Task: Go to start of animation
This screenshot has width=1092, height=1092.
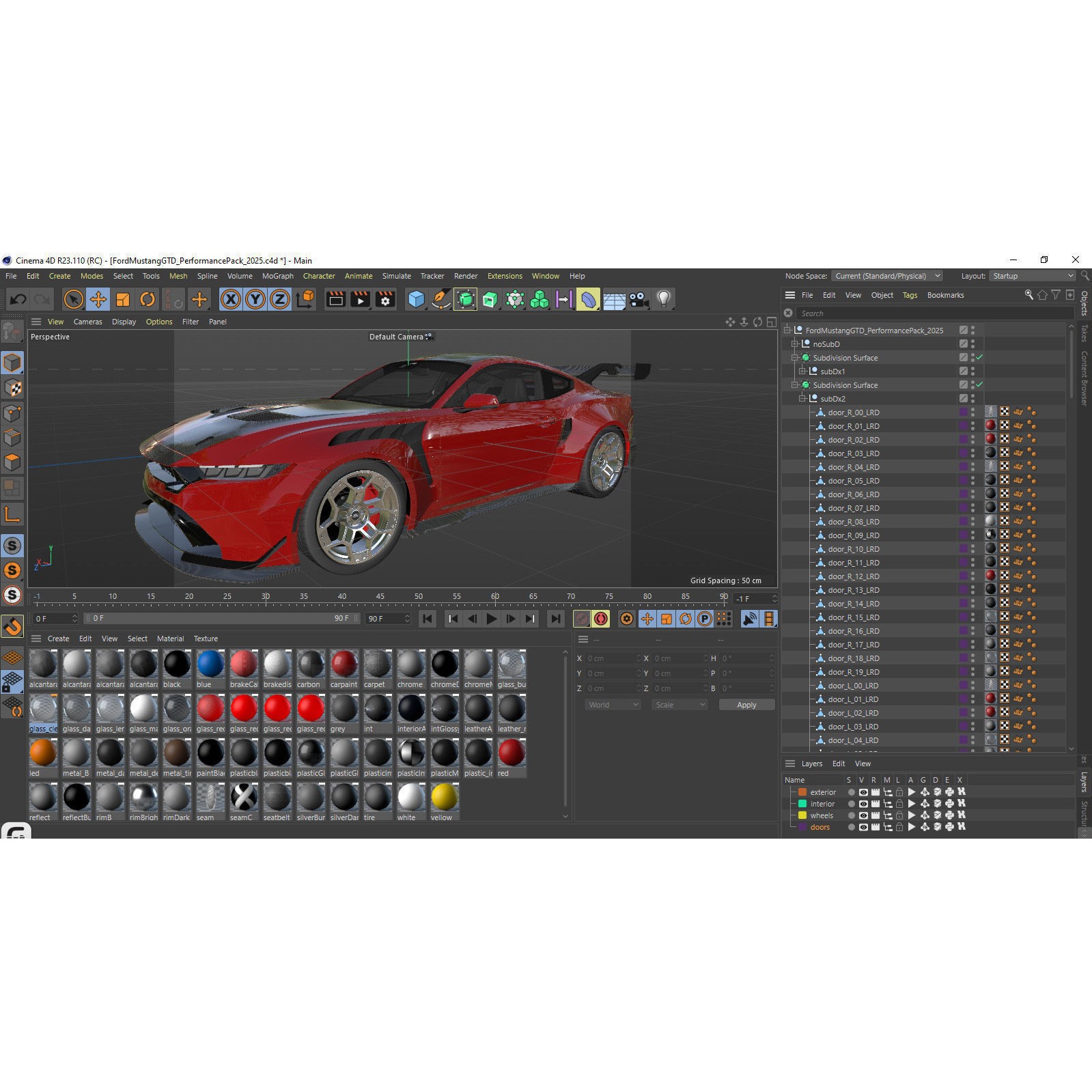Action: pos(428,619)
